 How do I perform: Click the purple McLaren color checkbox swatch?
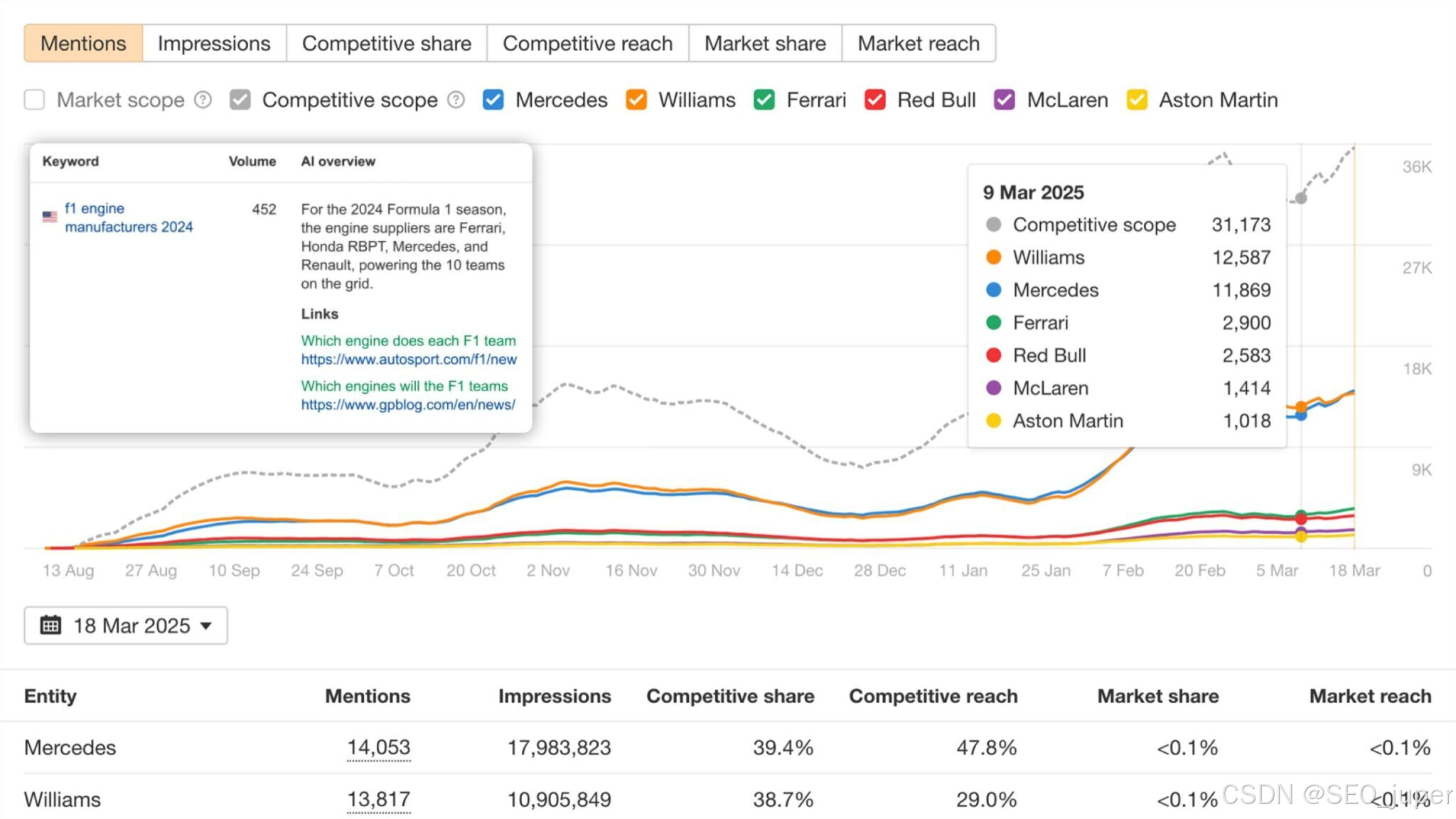(x=1004, y=100)
